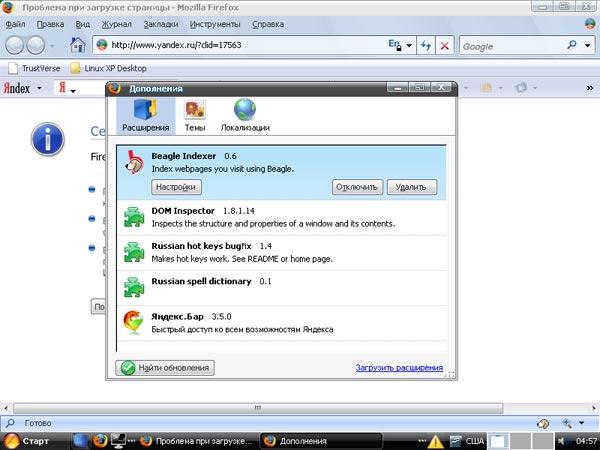Click the red Stop loading button

(x=445, y=46)
